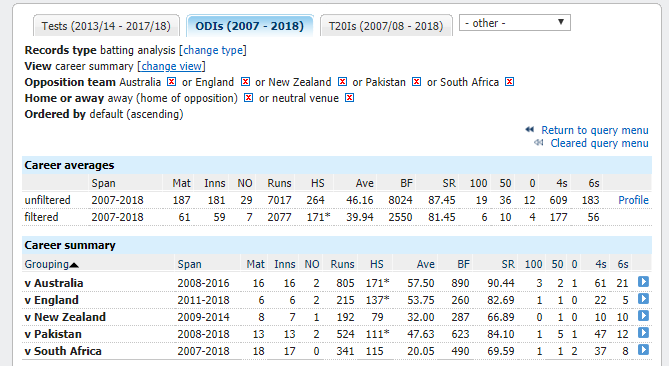Remove New Zealand opposition filter red X
This screenshot has height=366, width=669.
[x=342, y=81]
